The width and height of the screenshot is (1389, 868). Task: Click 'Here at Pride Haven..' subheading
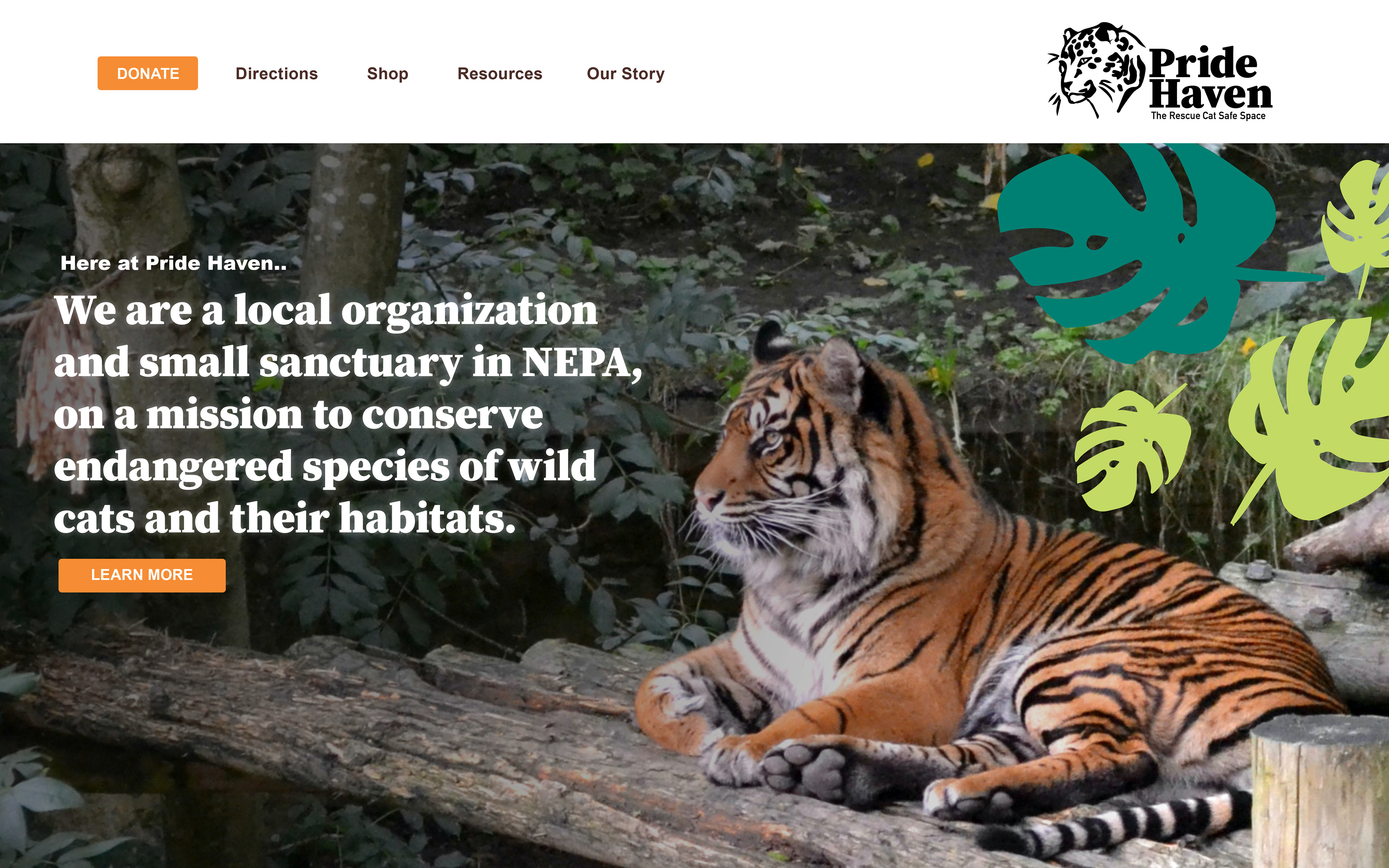tap(173, 263)
